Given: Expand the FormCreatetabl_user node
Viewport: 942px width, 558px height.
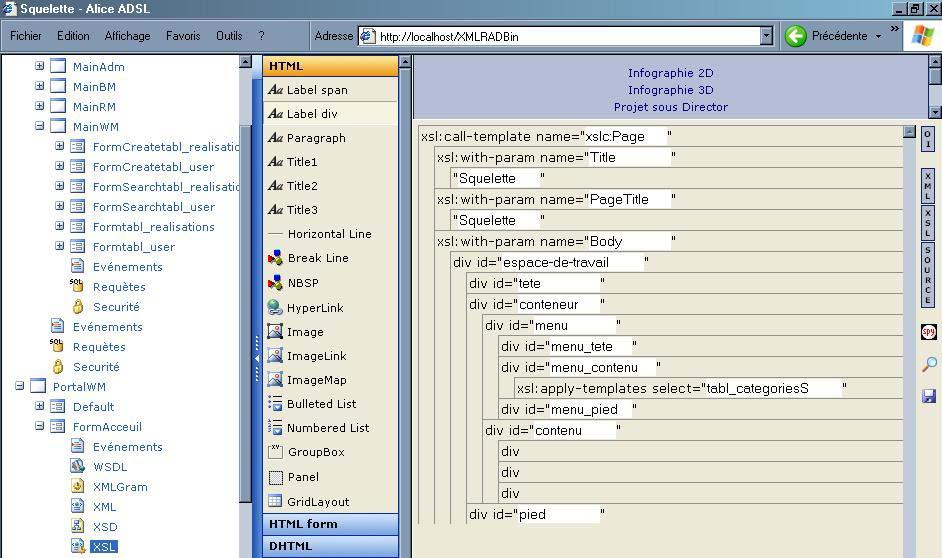Looking at the screenshot, I should point(60,167).
